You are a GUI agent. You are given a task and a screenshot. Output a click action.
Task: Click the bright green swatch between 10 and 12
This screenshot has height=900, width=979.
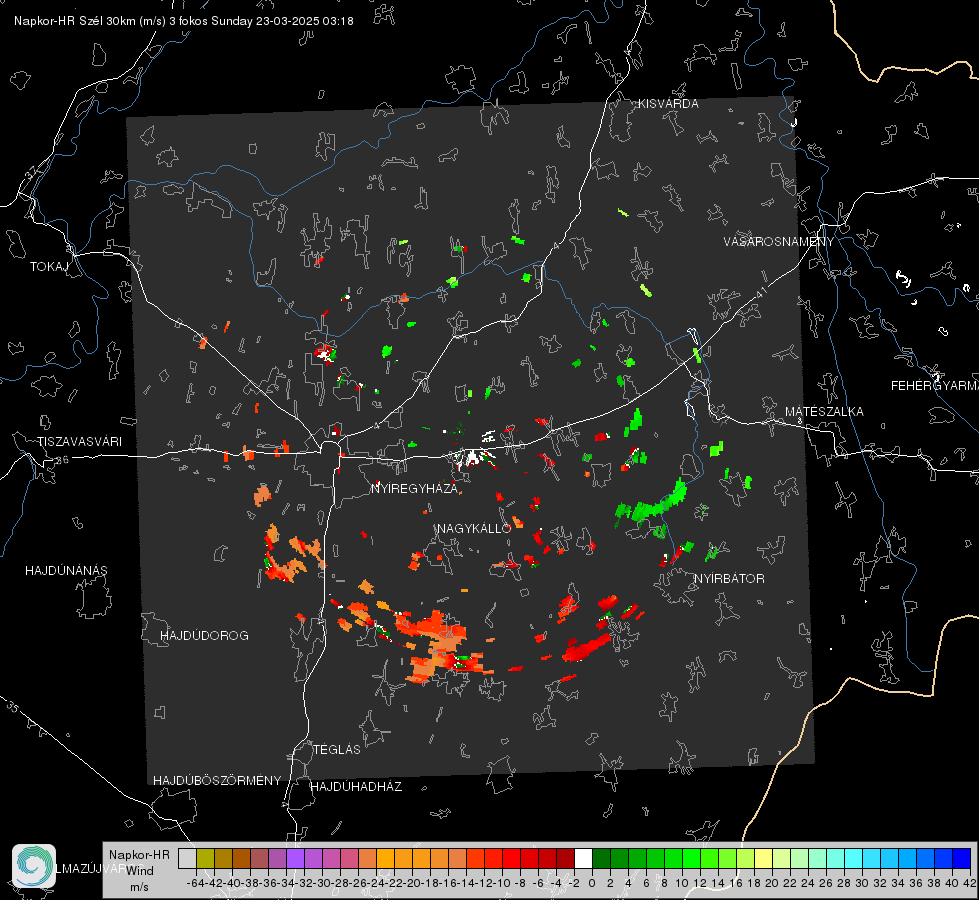691,858
